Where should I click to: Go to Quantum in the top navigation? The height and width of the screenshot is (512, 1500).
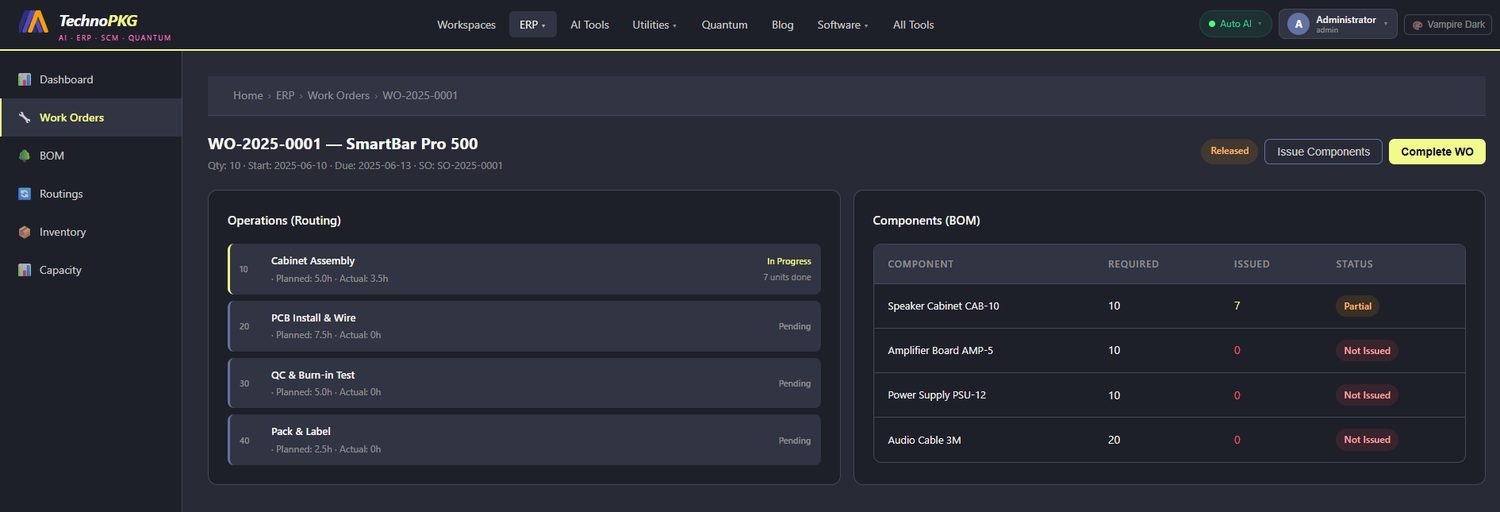(x=724, y=25)
